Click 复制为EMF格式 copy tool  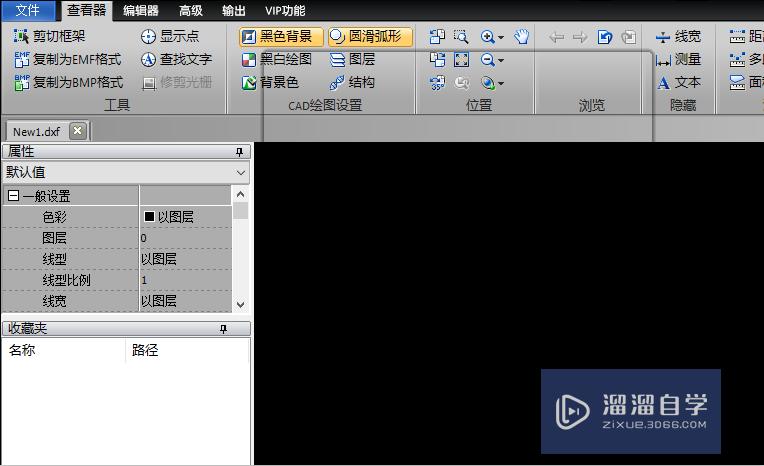pyautogui.click(x=68, y=59)
